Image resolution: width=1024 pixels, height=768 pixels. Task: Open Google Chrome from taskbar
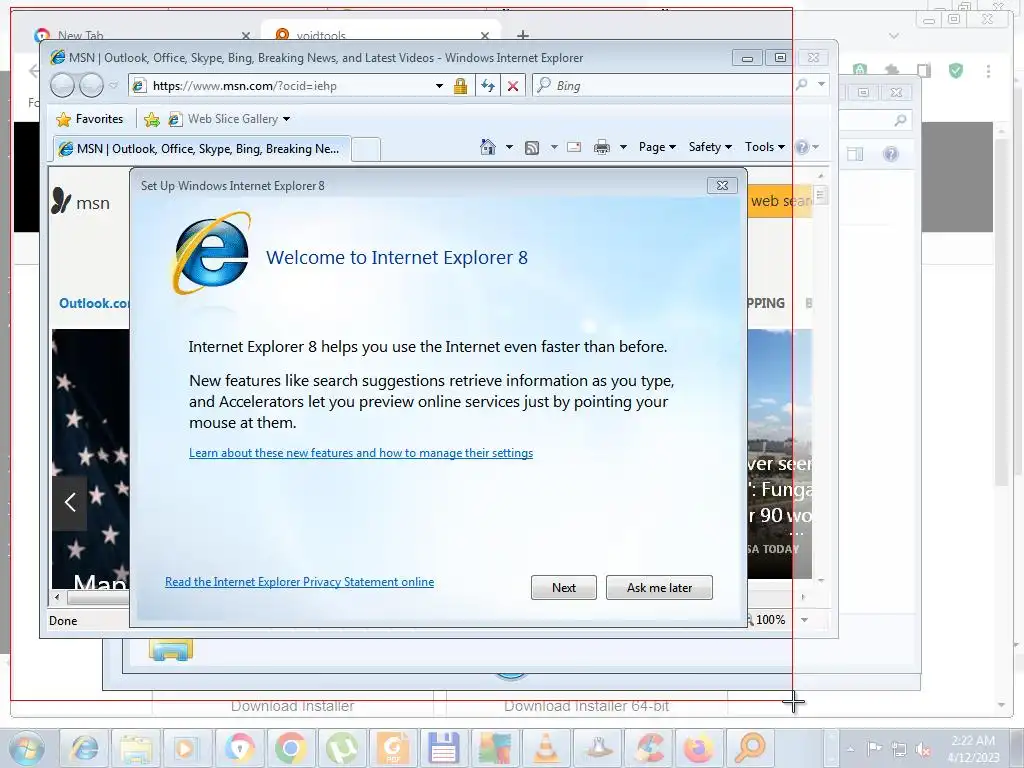290,748
